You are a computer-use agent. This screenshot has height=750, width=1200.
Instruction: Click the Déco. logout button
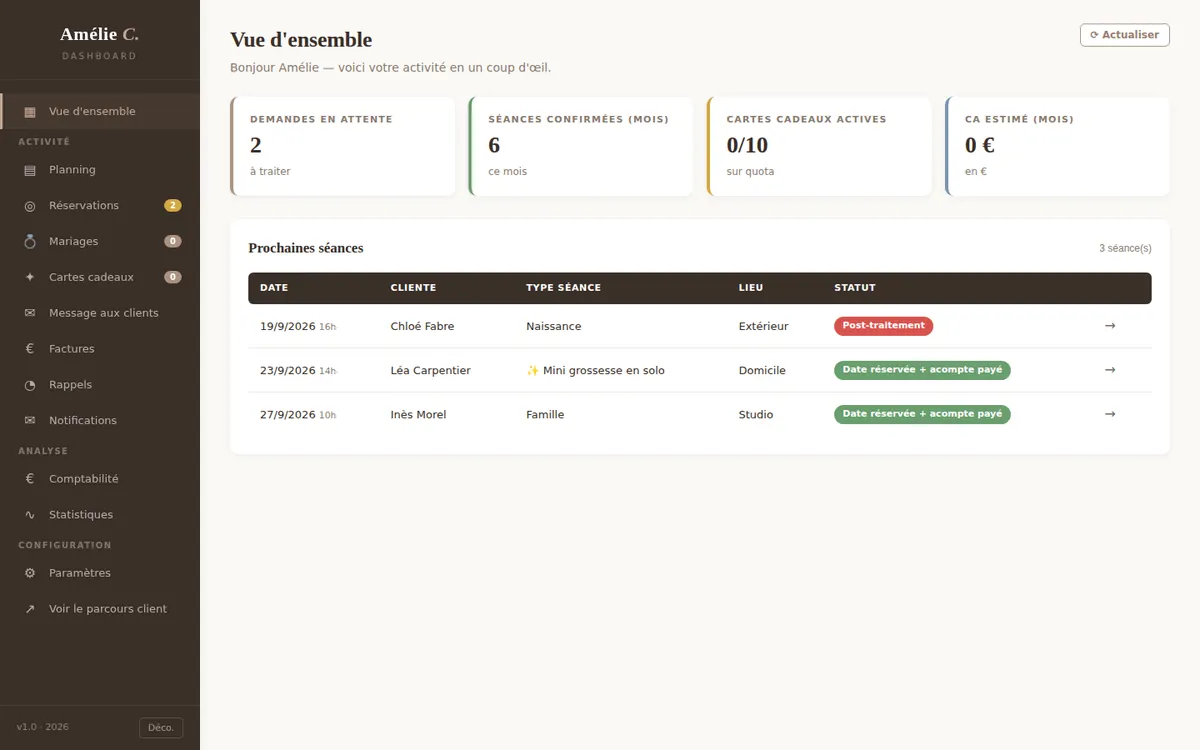tap(161, 728)
